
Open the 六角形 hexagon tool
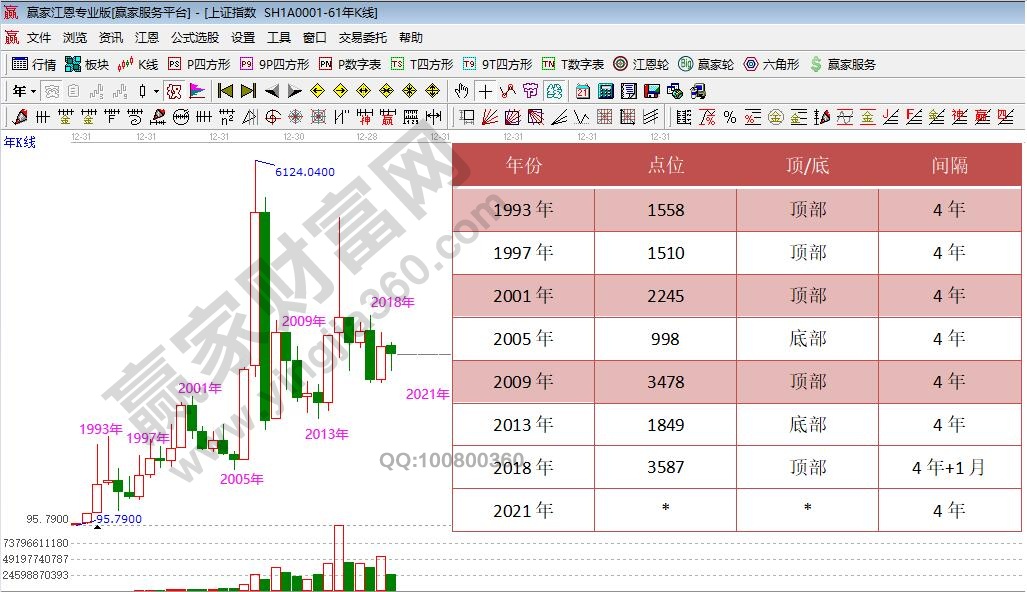771,64
